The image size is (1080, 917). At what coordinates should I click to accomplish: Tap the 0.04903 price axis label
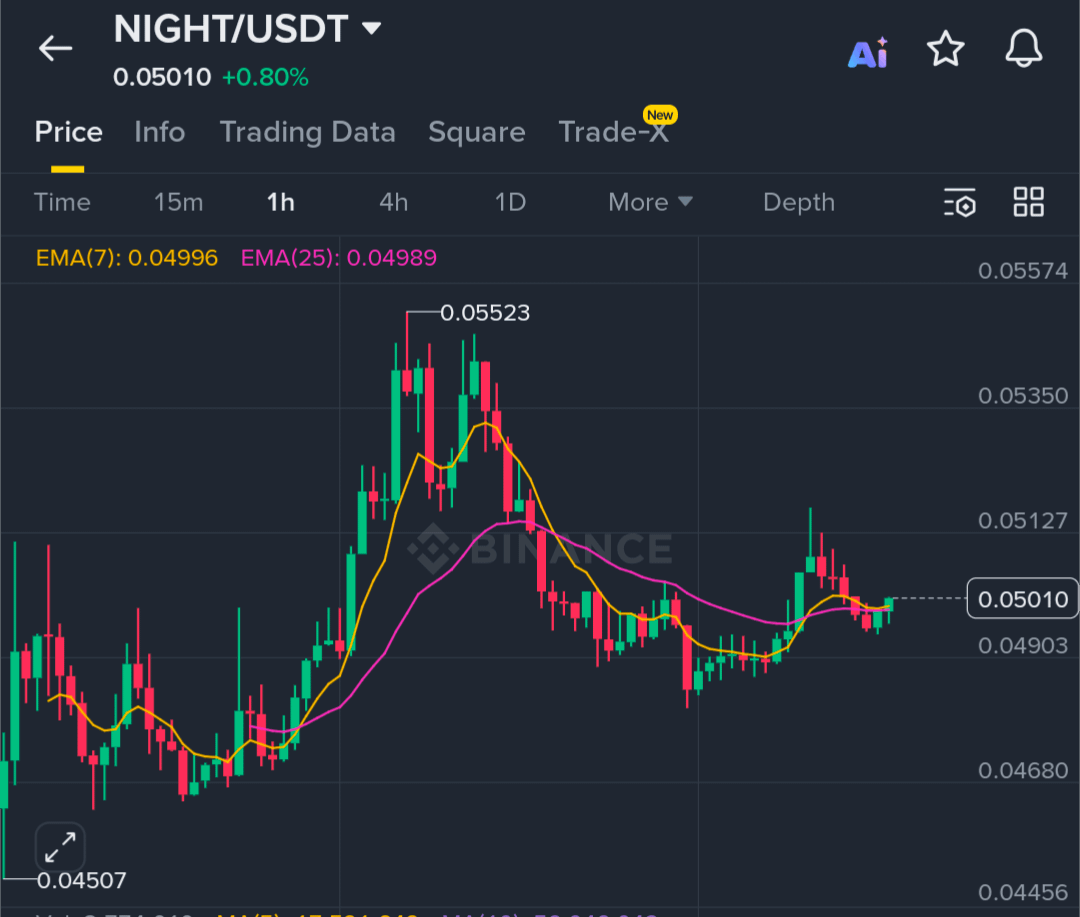[1023, 646]
